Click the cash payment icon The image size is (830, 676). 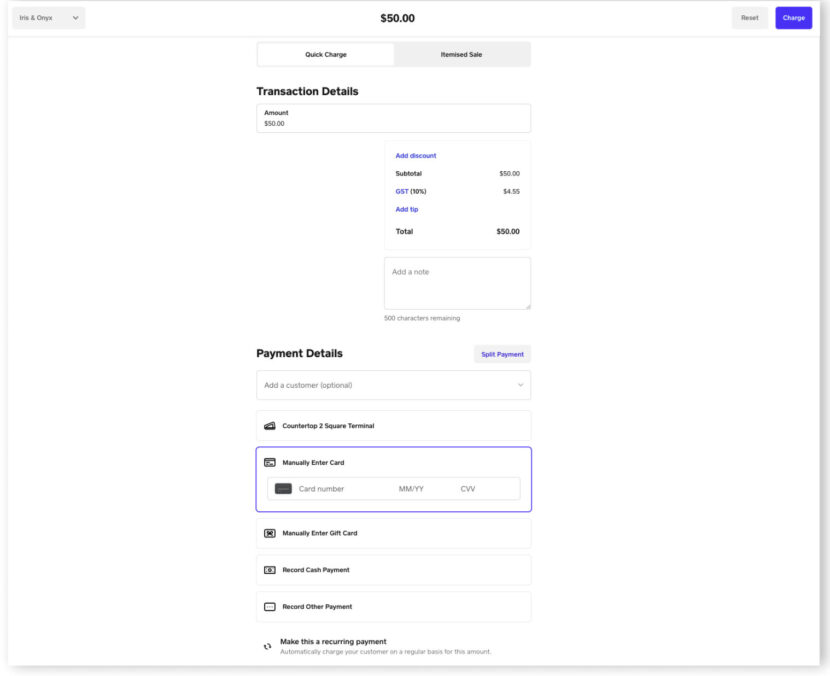268,569
